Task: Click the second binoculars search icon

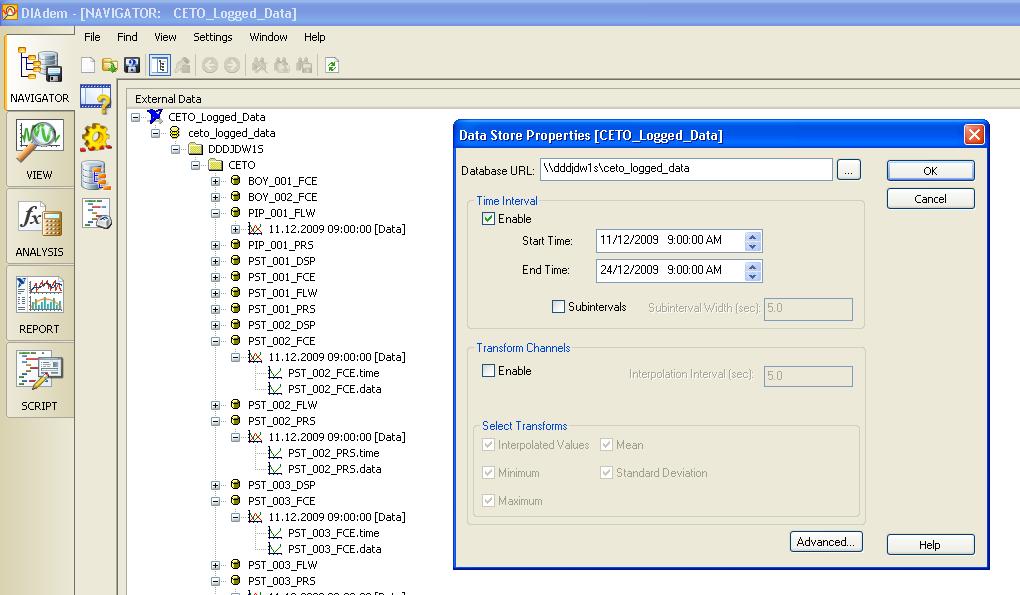Action: [282, 65]
